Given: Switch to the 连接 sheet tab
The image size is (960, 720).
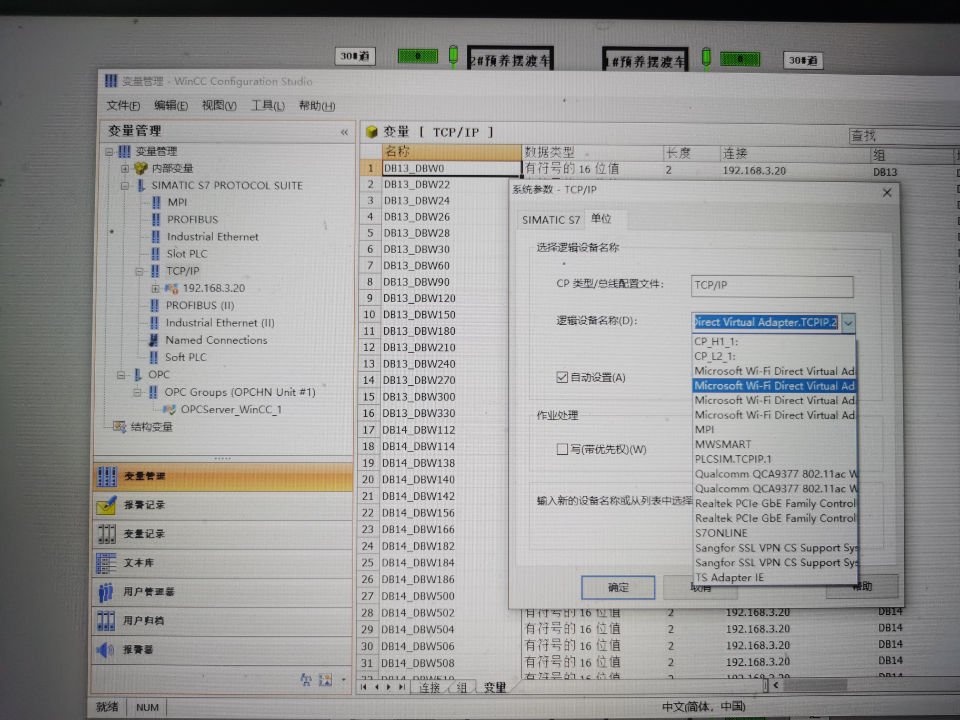Looking at the screenshot, I should [429, 688].
